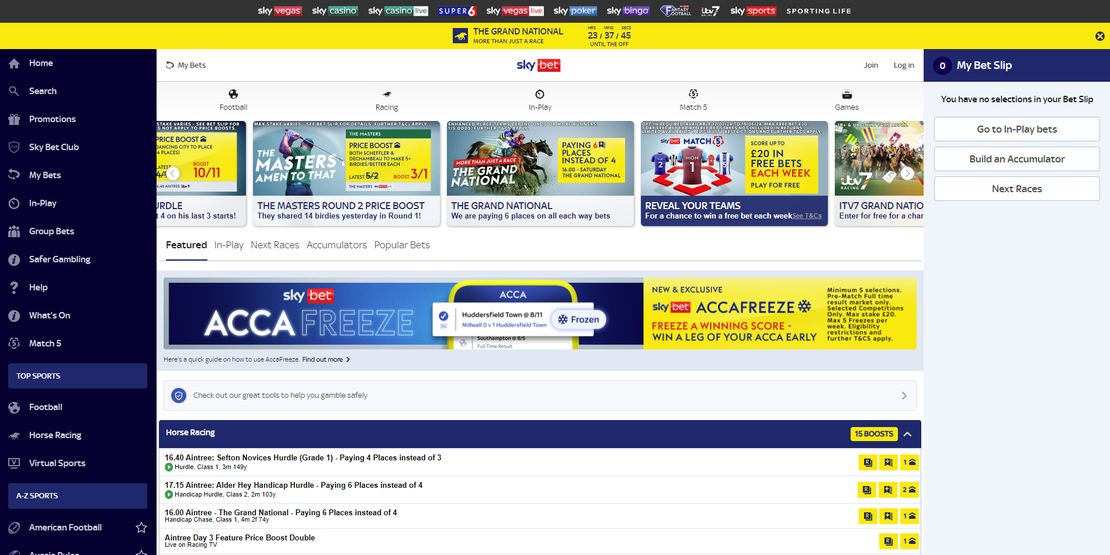
Task: Click the Log in link
Action: pyautogui.click(x=904, y=65)
